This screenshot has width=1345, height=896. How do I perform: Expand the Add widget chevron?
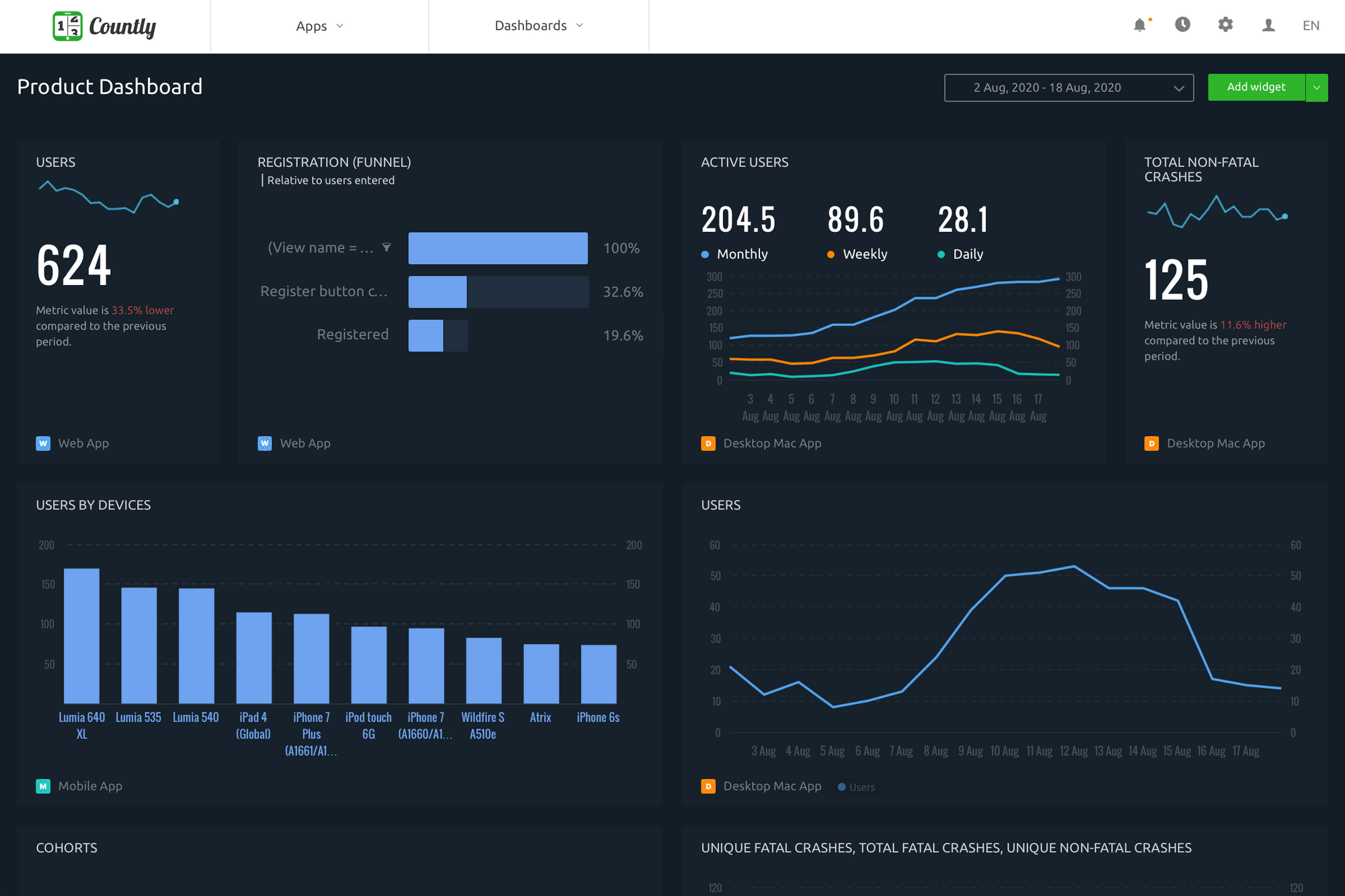point(1317,87)
